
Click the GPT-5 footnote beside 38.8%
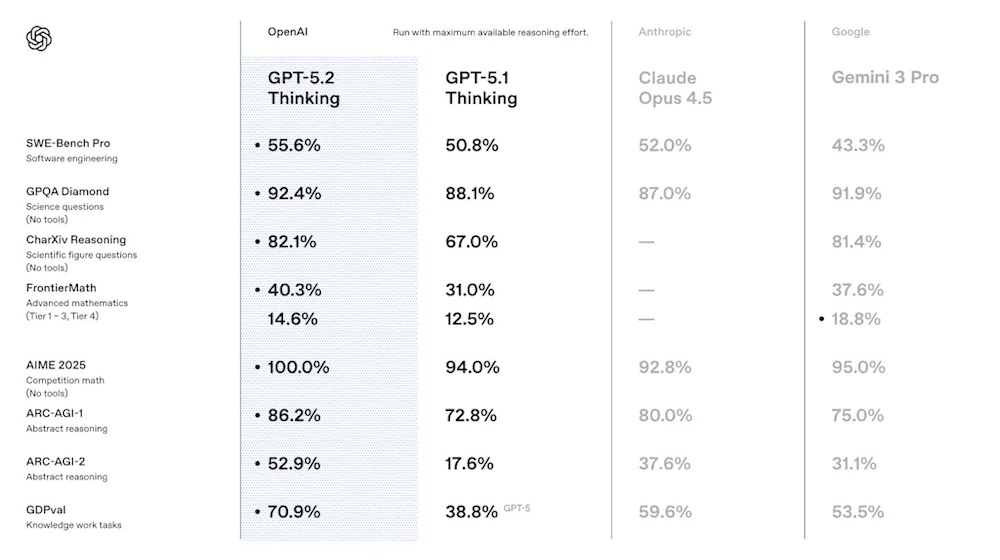pyautogui.click(x=517, y=508)
